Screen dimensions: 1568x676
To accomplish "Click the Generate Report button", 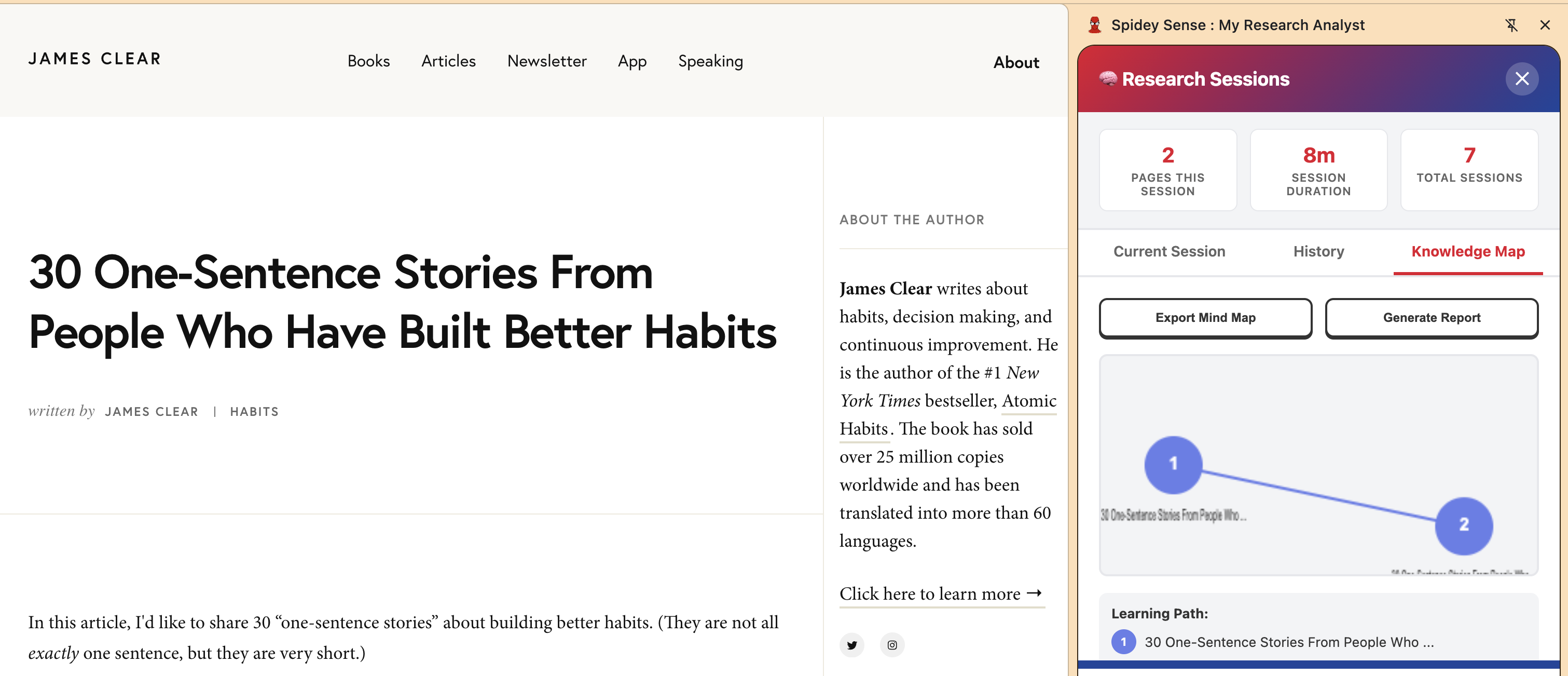I will pos(1431,318).
